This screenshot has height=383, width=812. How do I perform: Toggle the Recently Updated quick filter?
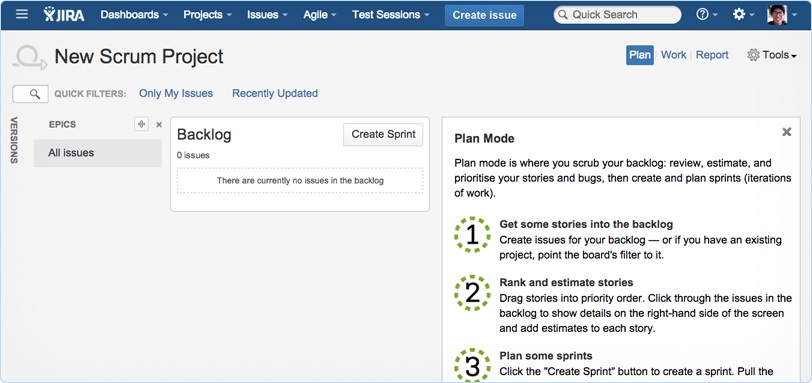[x=275, y=94]
